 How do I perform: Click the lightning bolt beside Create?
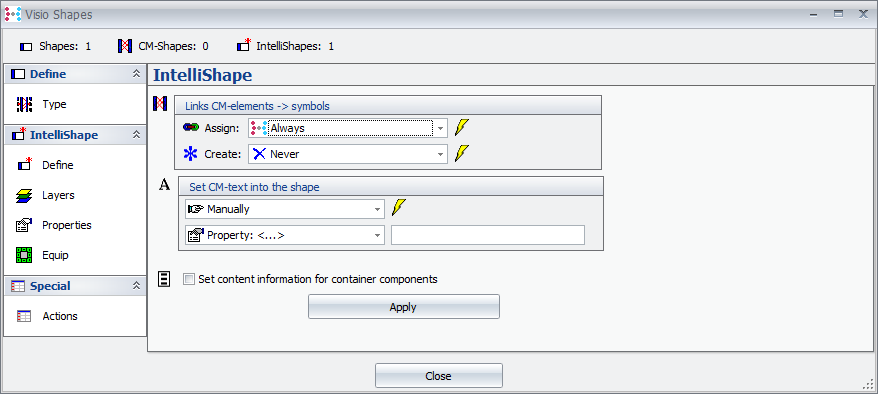click(x=461, y=153)
